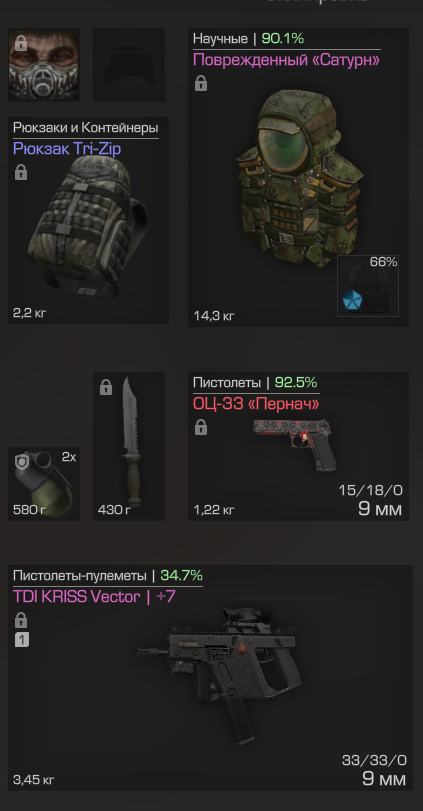423x811 pixels.
Task: Open the armor plate slot showing 66%
Action: (368, 286)
